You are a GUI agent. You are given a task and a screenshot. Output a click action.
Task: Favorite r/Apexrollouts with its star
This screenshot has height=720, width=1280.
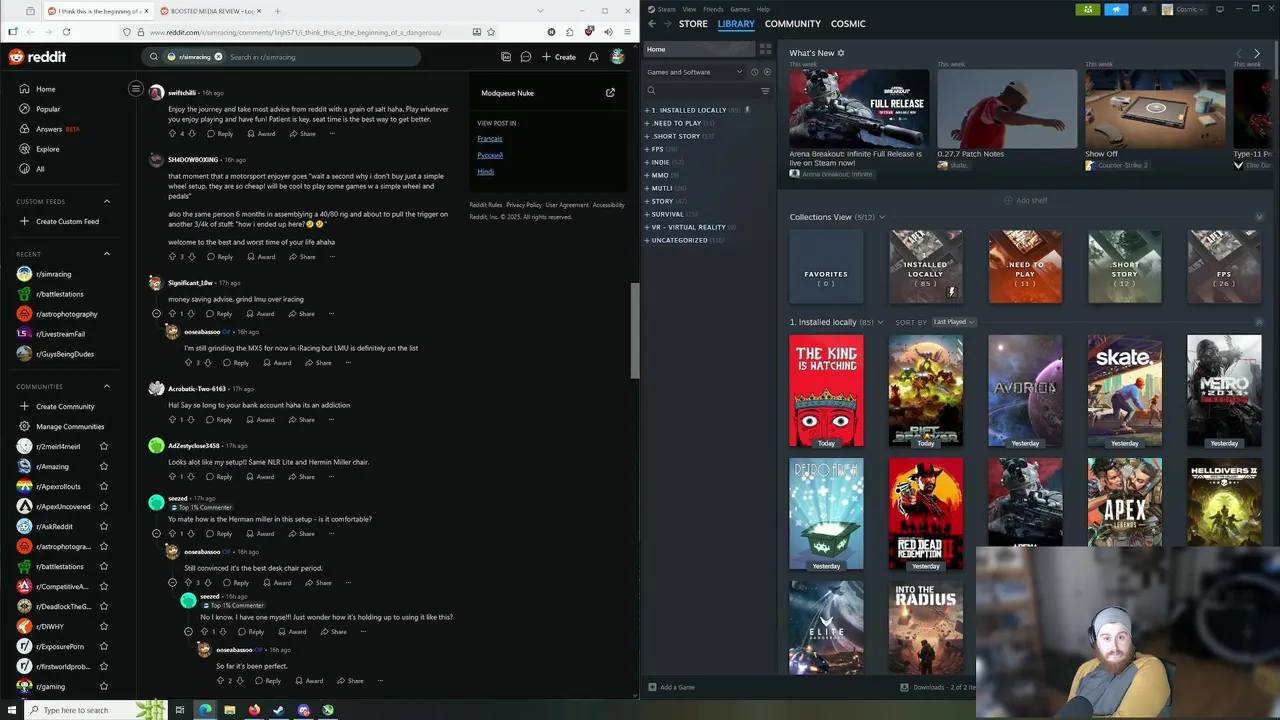(104, 487)
